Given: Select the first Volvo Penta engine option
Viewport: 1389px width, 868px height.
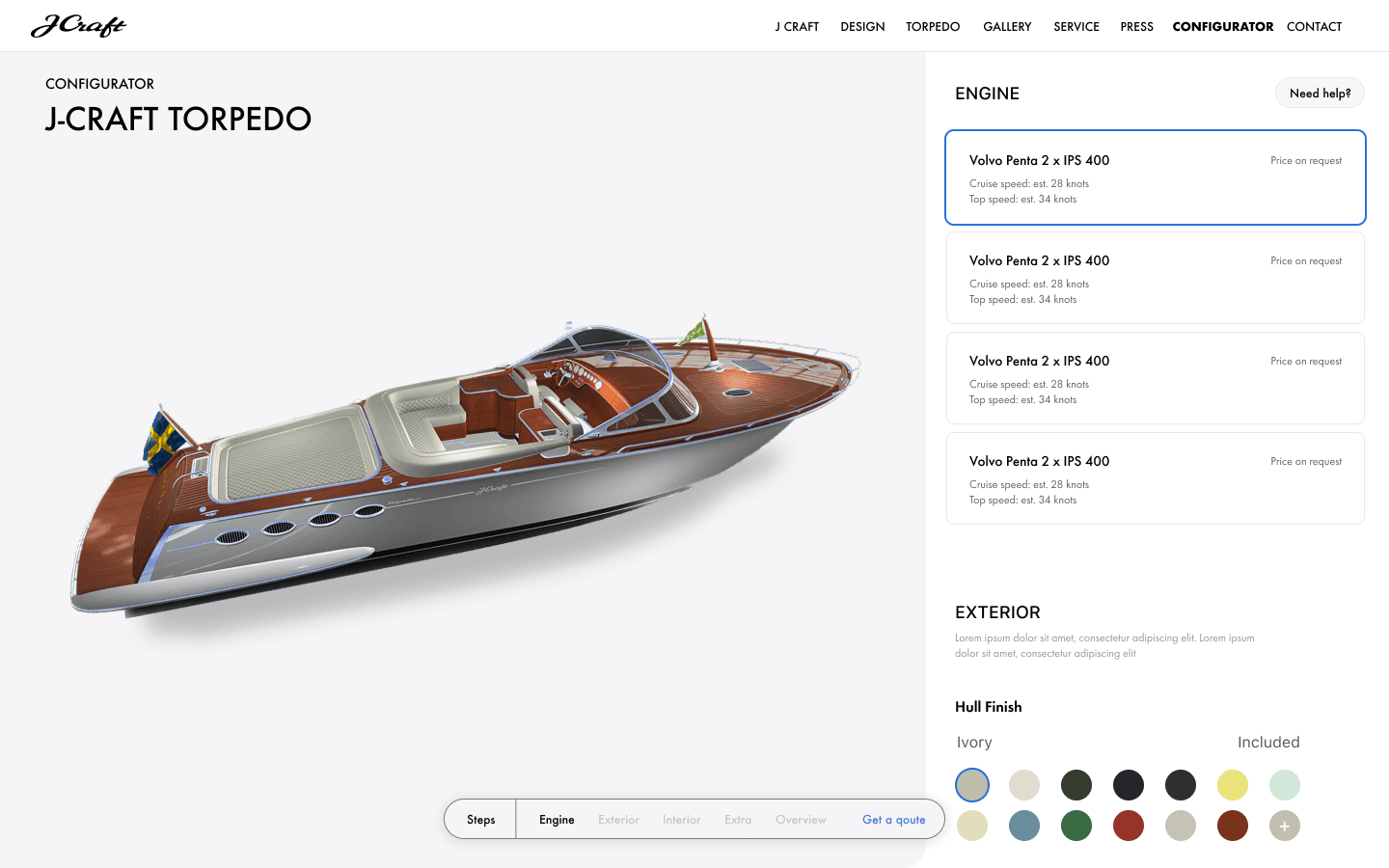Looking at the screenshot, I should 1156,177.
